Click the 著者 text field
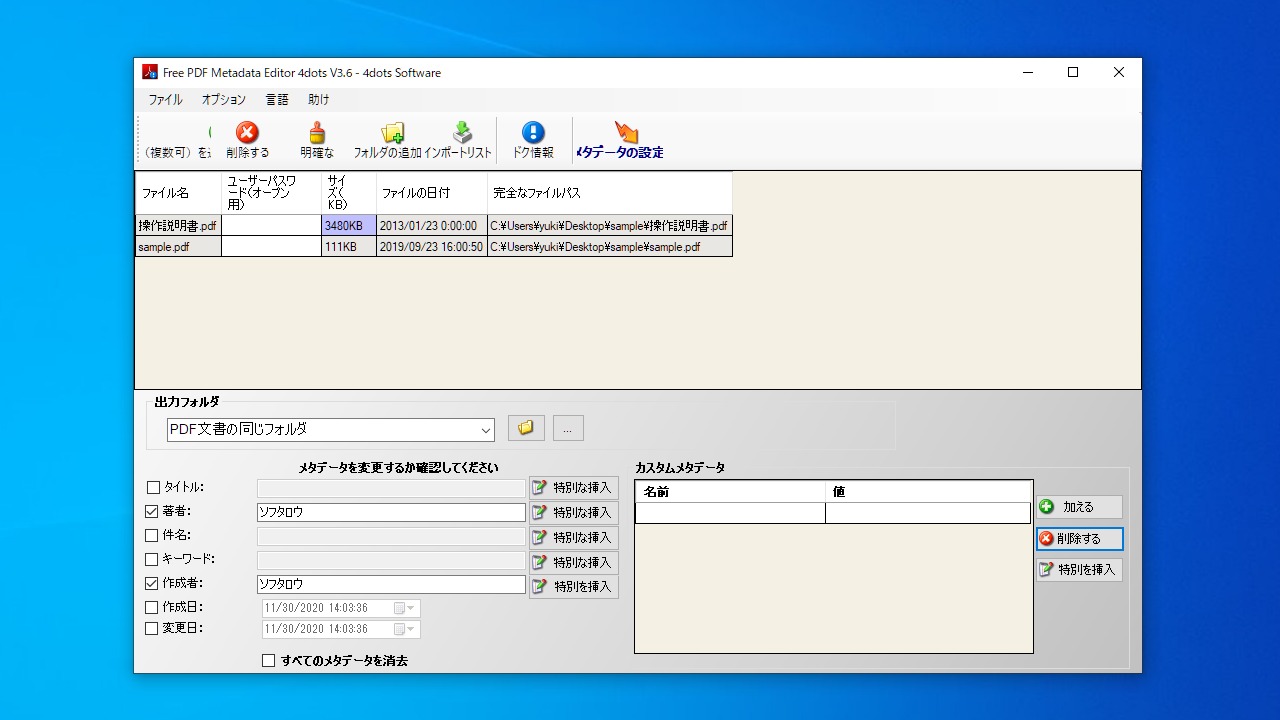Viewport: 1280px width, 720px height. [x=391, y=512]
